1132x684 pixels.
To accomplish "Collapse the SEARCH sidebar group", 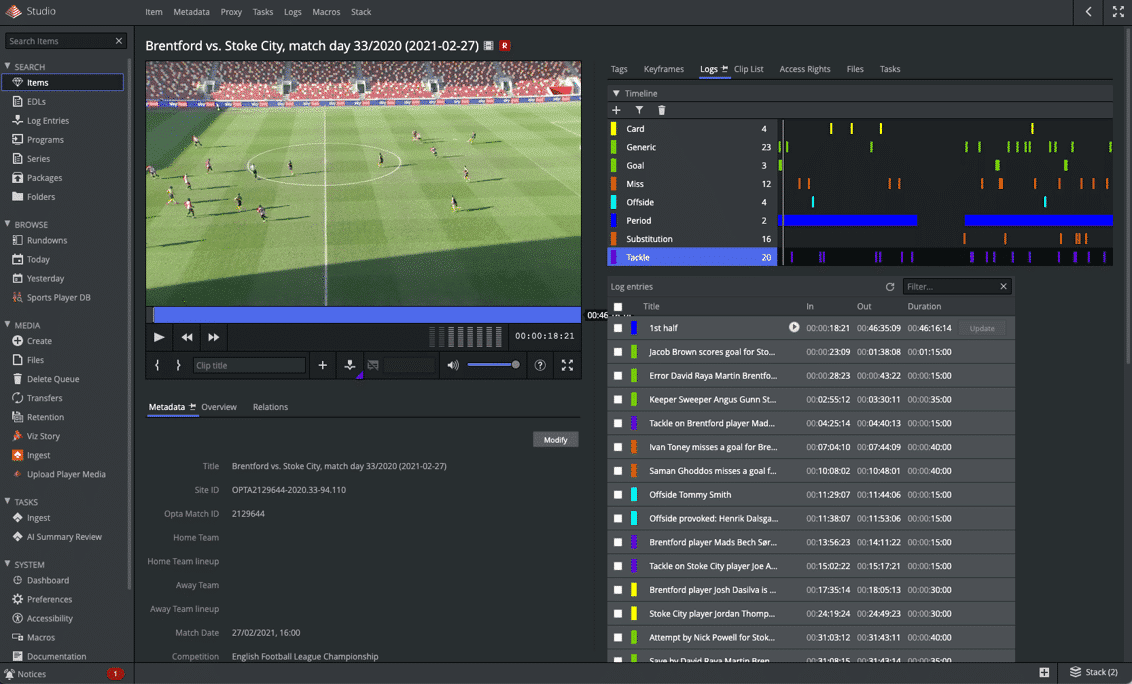I will click(8, 67).
